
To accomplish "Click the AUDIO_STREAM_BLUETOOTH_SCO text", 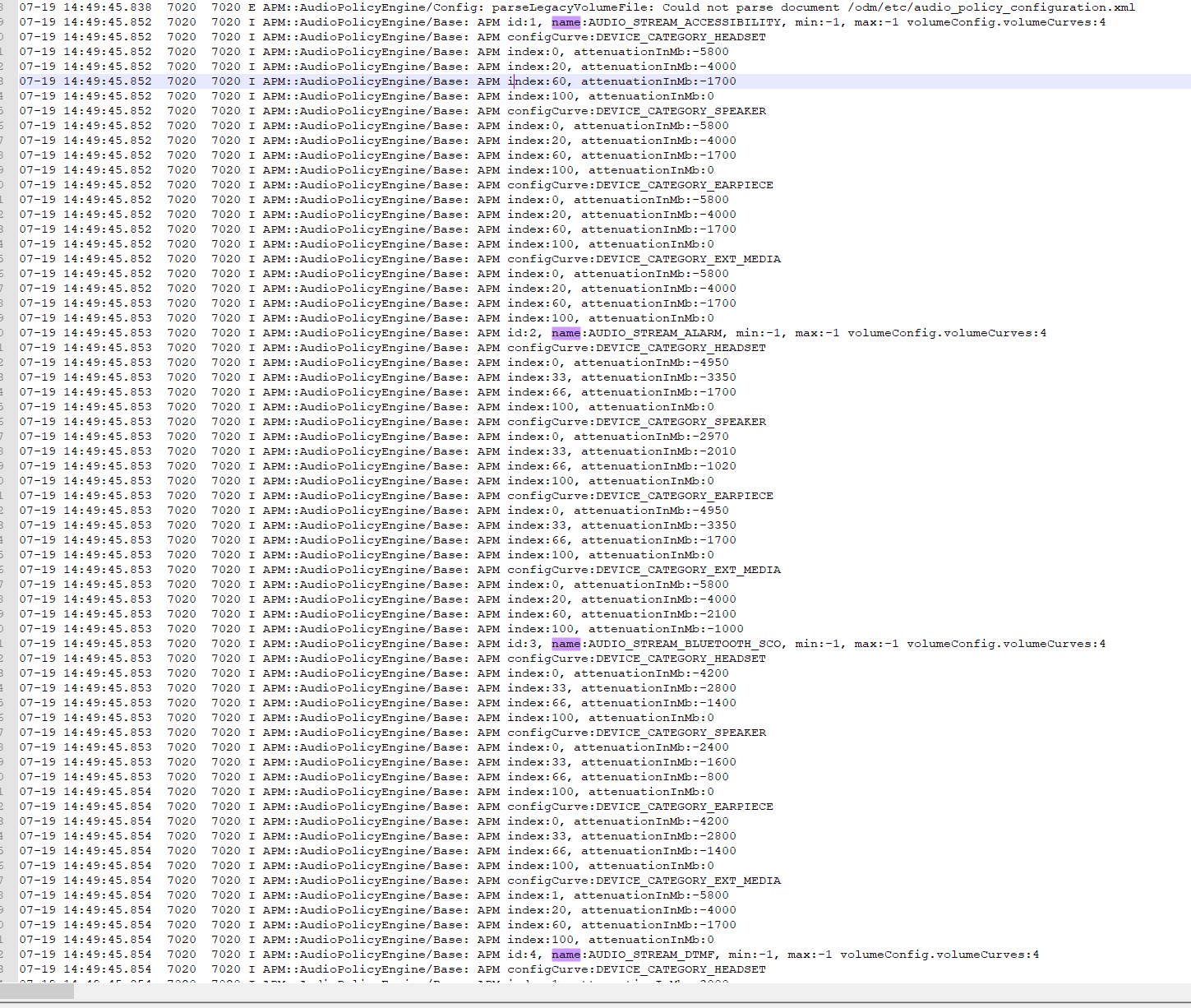I will tap(684, 644).
